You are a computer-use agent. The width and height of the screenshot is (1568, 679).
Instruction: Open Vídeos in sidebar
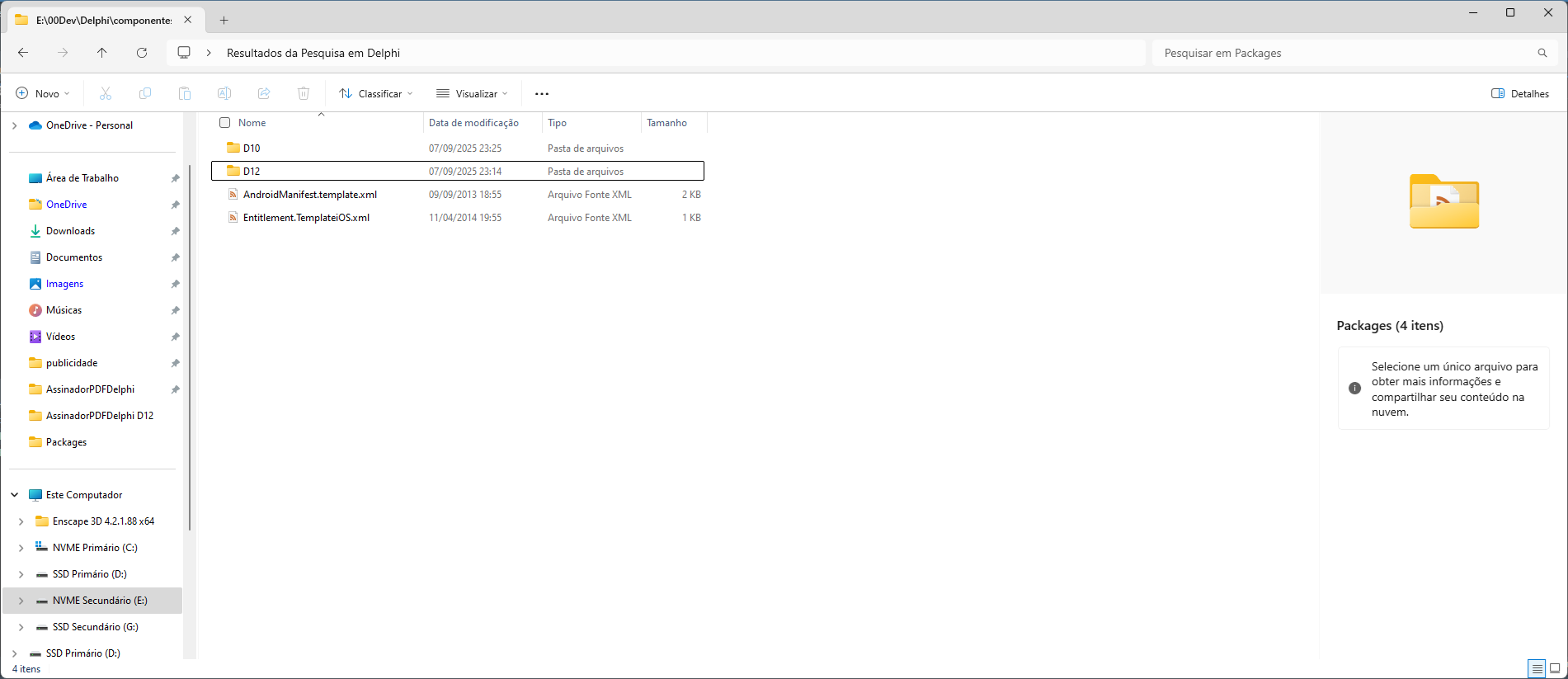click(x=61, y=337)
